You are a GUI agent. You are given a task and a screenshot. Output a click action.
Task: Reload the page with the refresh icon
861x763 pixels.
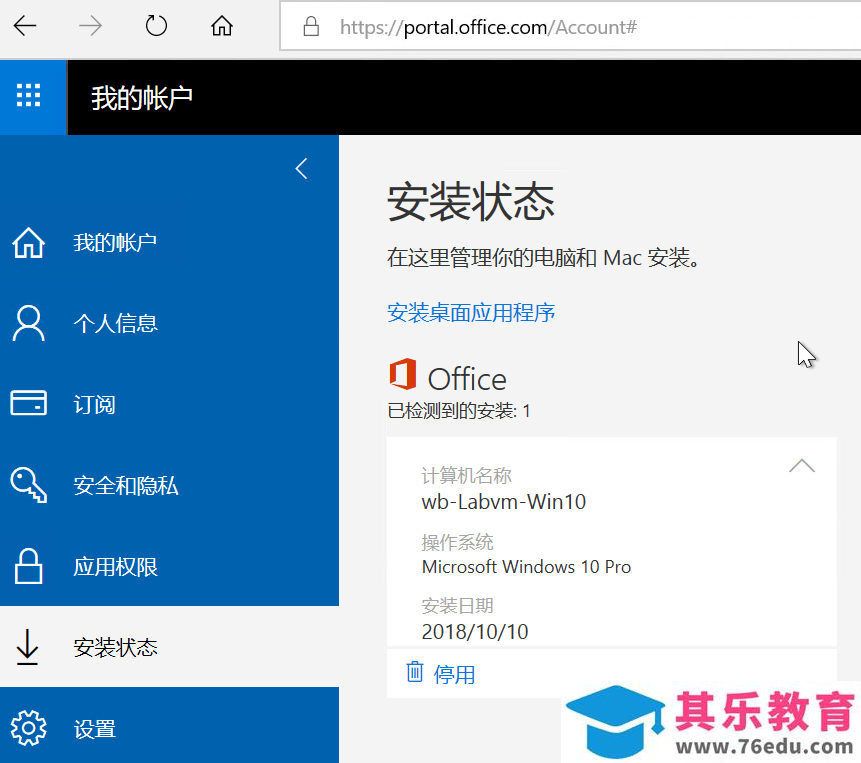156,26
